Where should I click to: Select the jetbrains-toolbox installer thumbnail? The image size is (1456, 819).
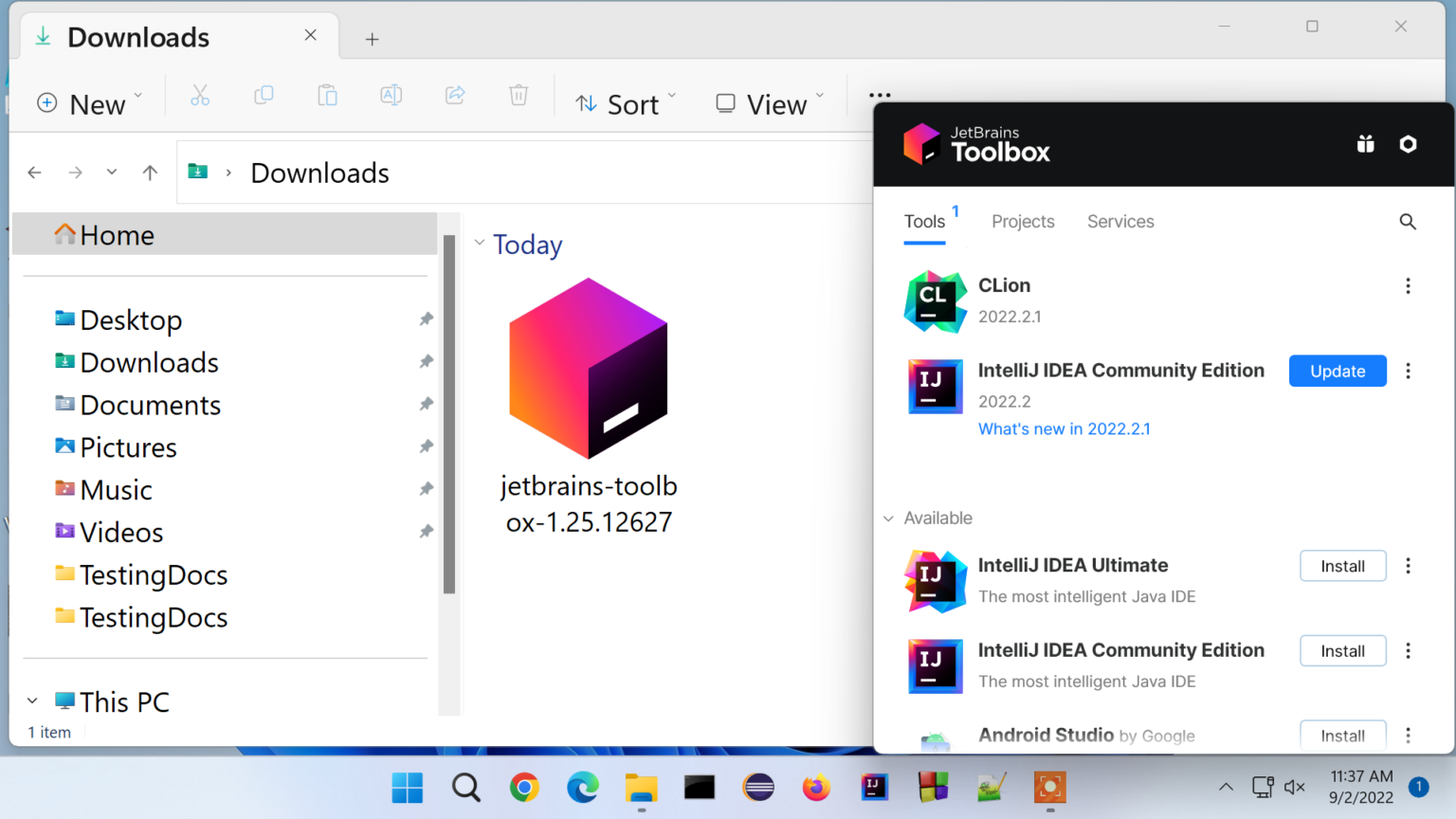tap(588, 368)
